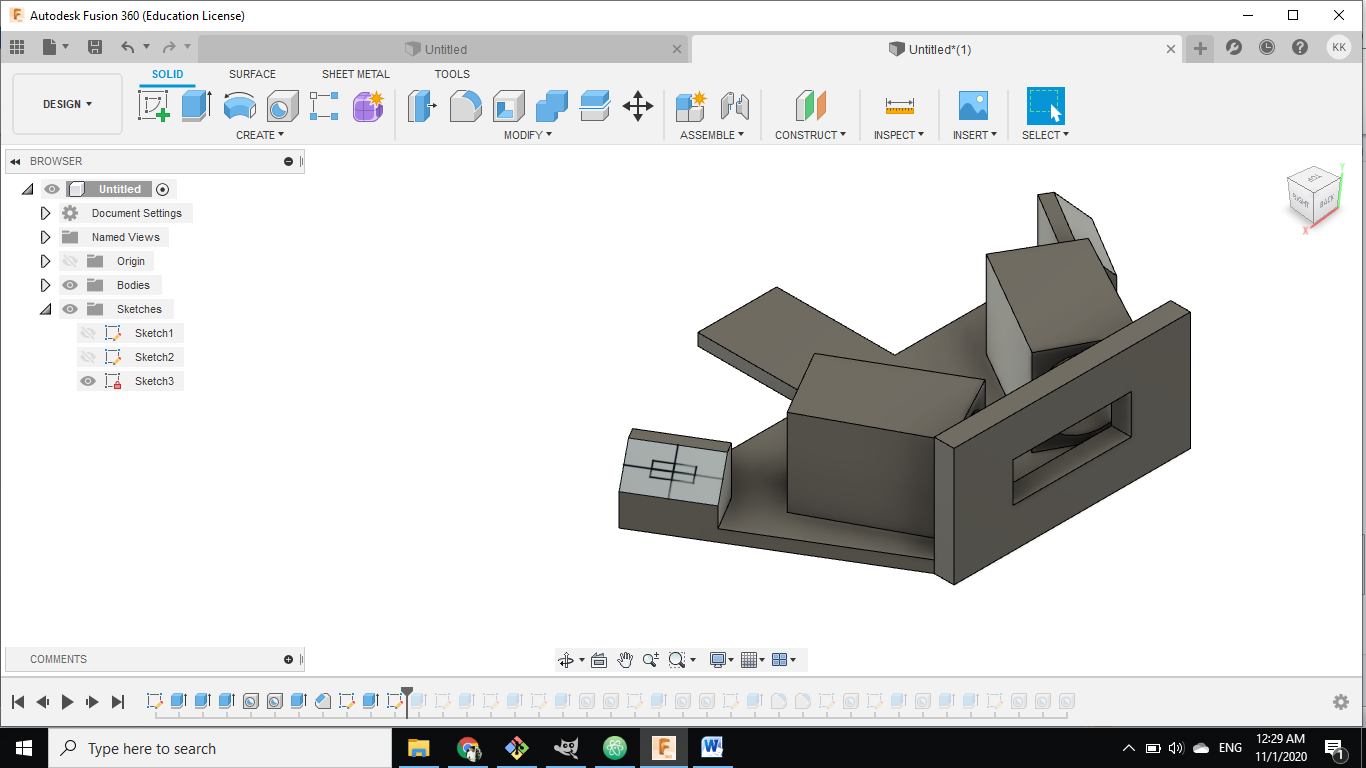Open the MODIFY menu
This screenshot has width=1366, height=768.
click(x=527, y=135)
